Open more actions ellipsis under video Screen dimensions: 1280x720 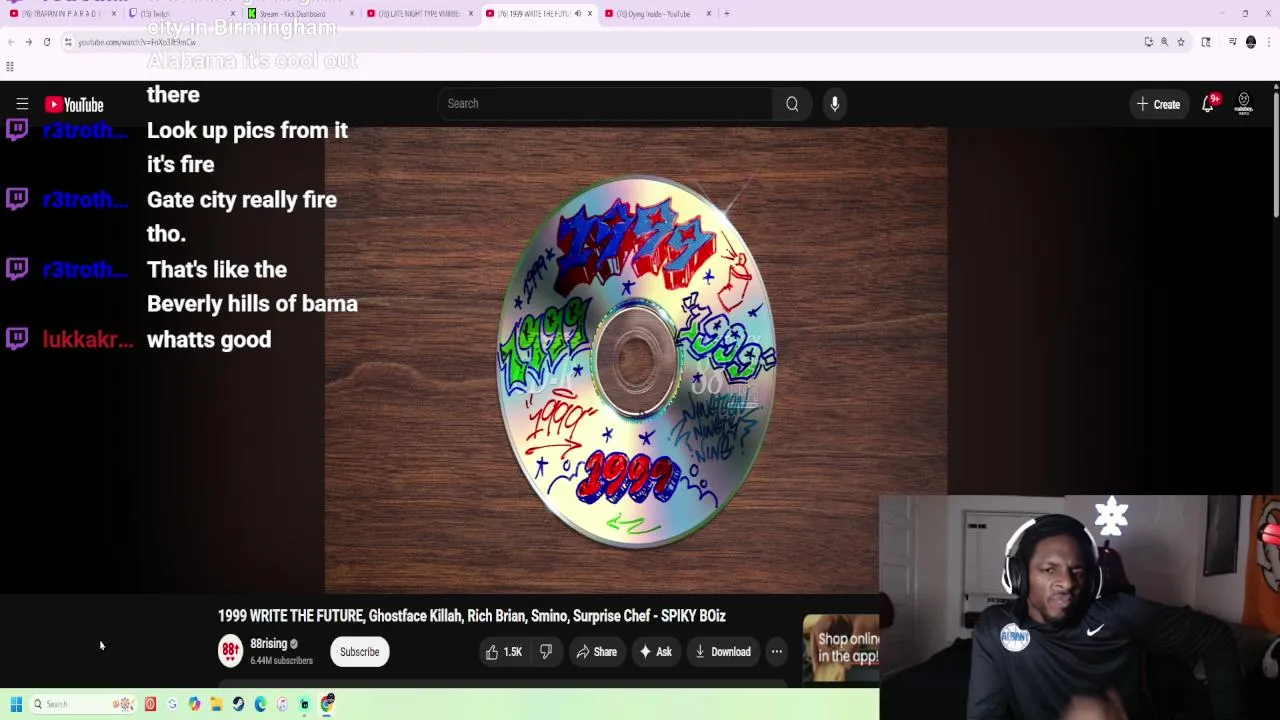(777, 652)
